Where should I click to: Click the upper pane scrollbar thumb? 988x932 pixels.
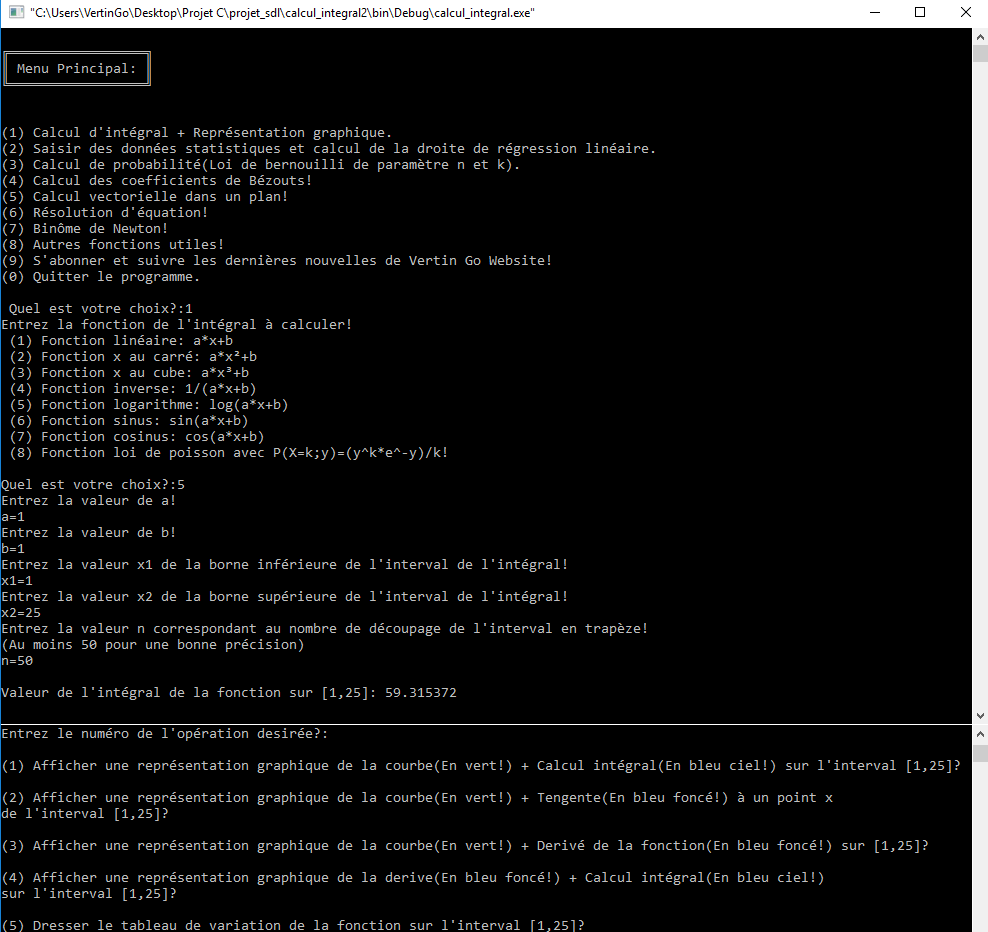click(x=980, y=54)
